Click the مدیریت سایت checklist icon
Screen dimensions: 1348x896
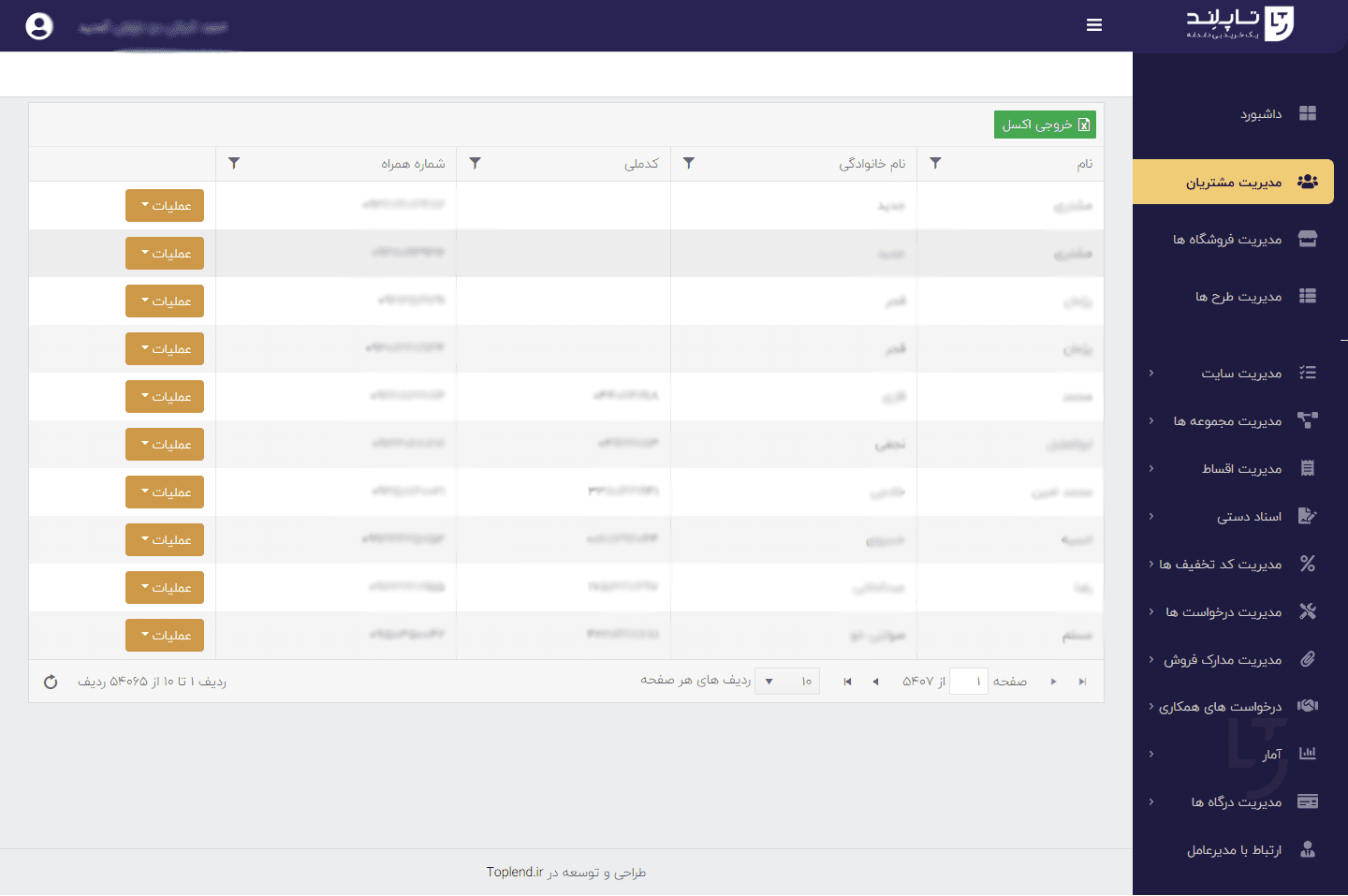(1308, 373)
